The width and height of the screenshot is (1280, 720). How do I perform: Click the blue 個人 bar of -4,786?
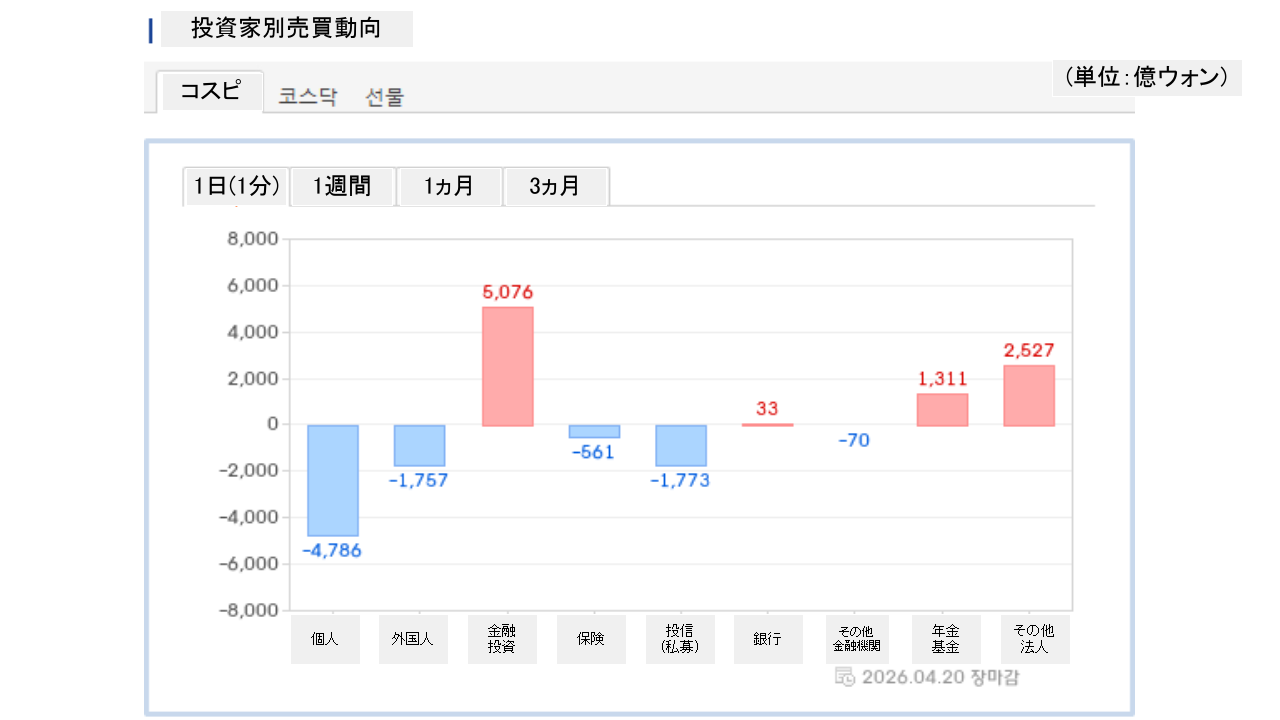[x=333, y=480]
